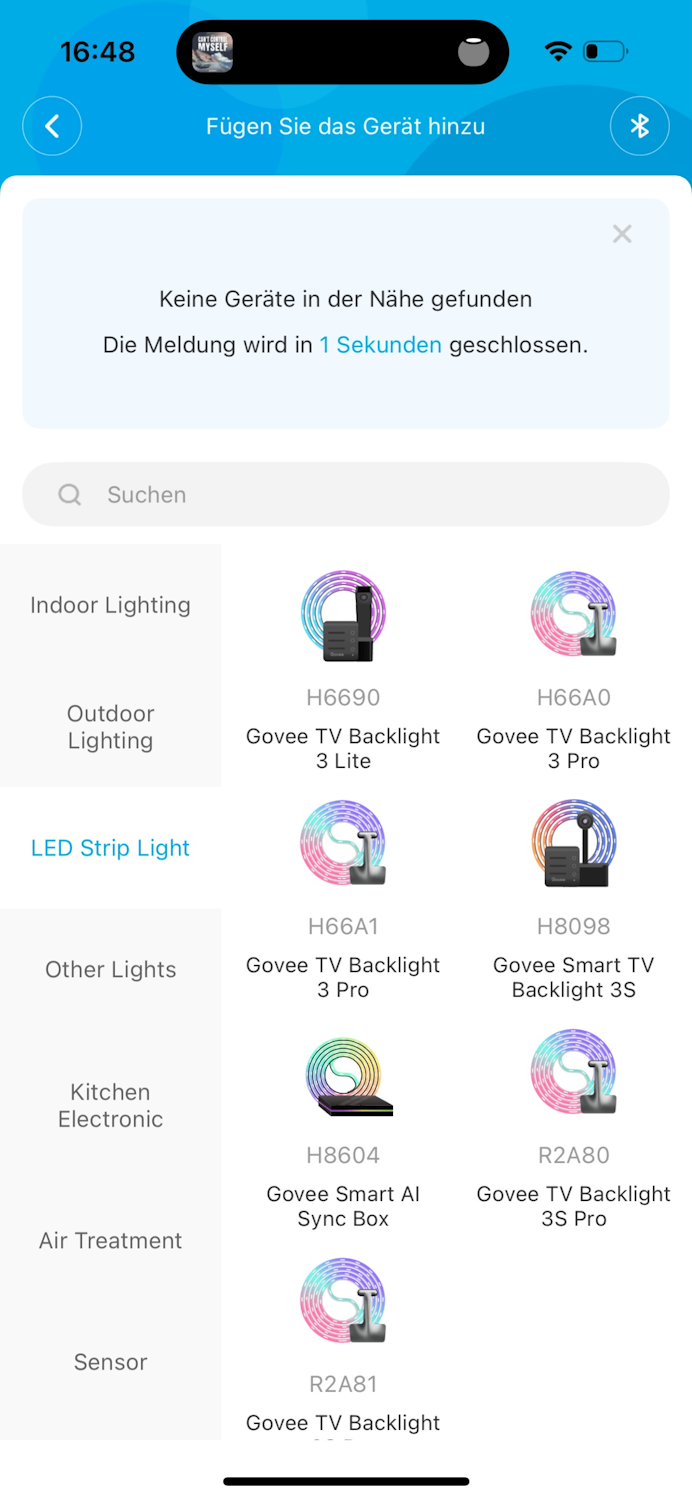Open the Other Lights category
Viewport: 692px width, 1500px height.
[110, 969]
